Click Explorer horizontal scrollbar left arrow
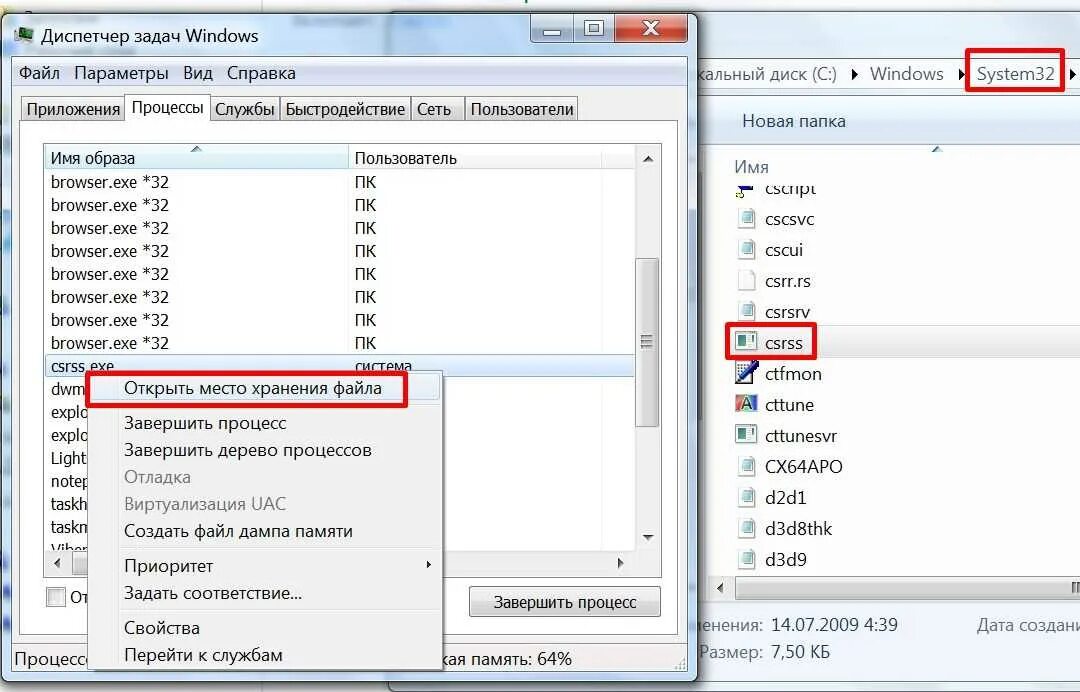 pos(720,588)
